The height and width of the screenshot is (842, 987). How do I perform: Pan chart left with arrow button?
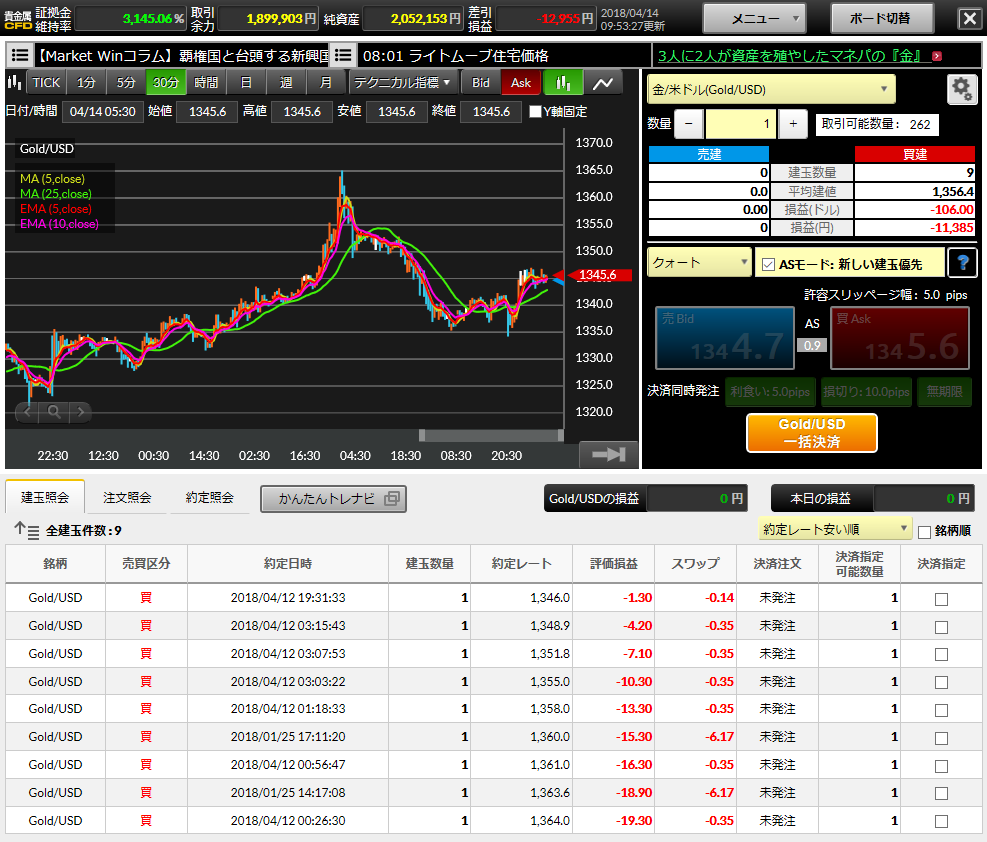tap(27, 412)
